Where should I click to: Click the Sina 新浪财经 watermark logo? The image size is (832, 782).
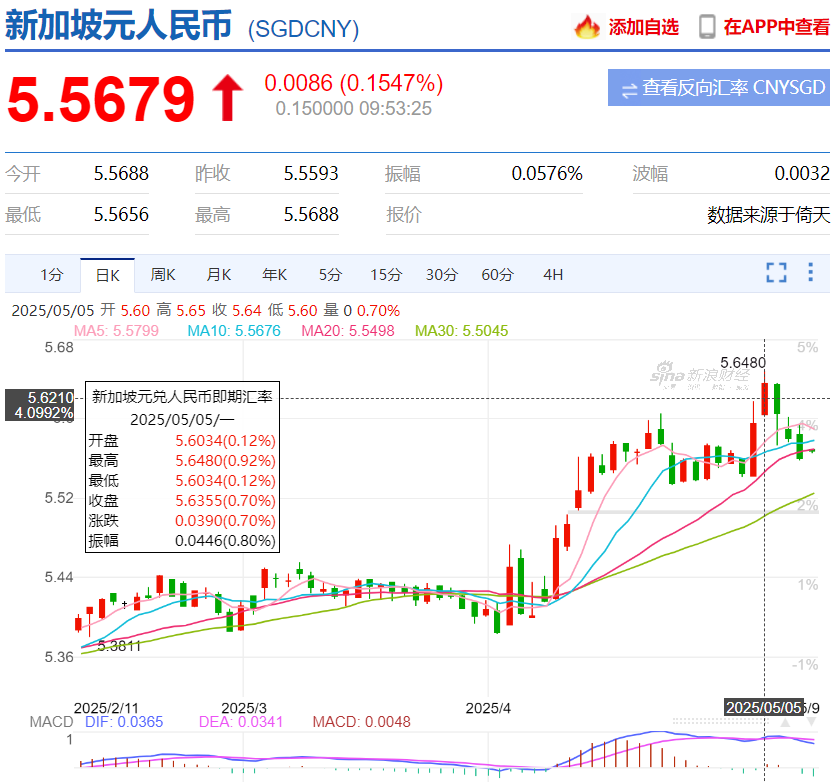click(690, 374)
